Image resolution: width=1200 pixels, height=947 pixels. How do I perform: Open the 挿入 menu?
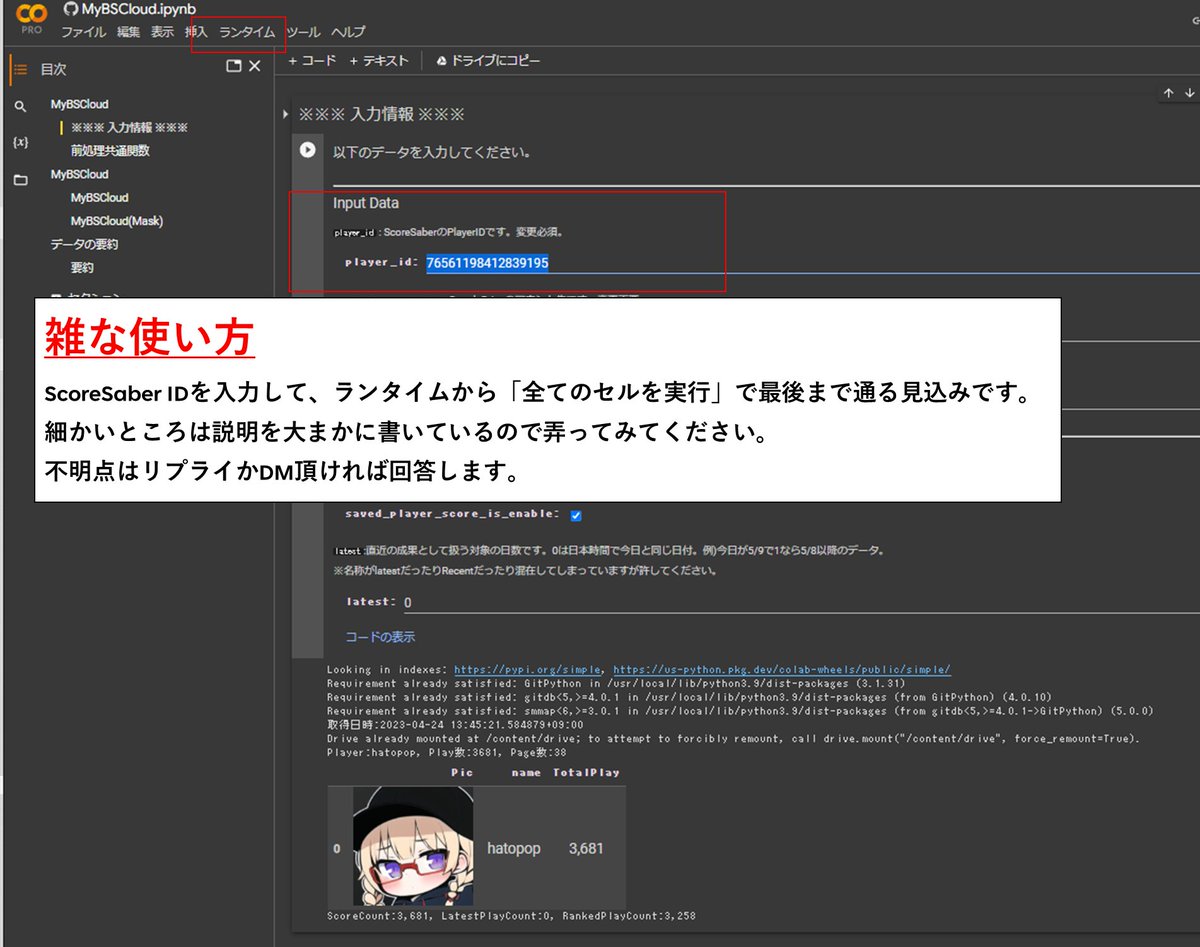(x=196, y=32)
